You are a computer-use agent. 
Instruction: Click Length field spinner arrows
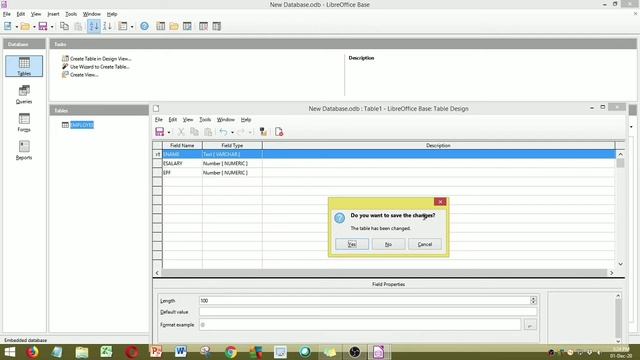coord(533,300)
